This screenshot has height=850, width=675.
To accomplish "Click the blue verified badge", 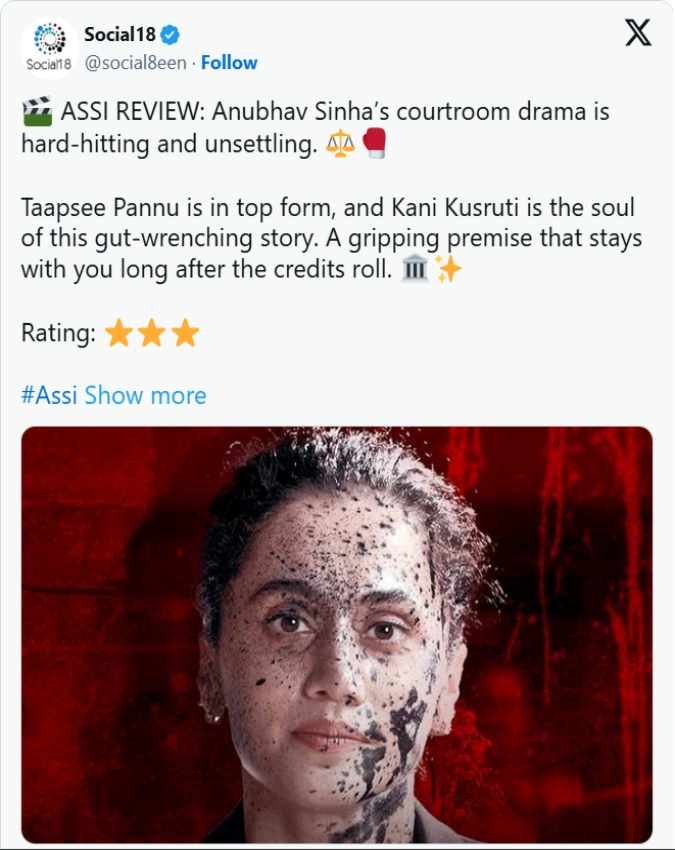I will [x=170, y=35].
